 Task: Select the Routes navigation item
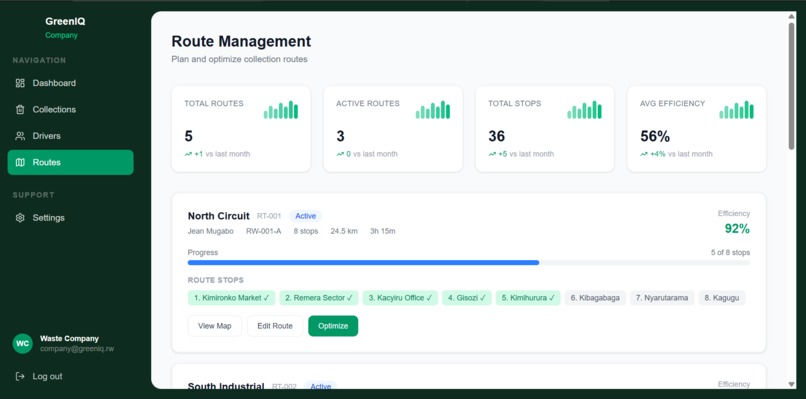pyautogui.click(x=70, y=162)
